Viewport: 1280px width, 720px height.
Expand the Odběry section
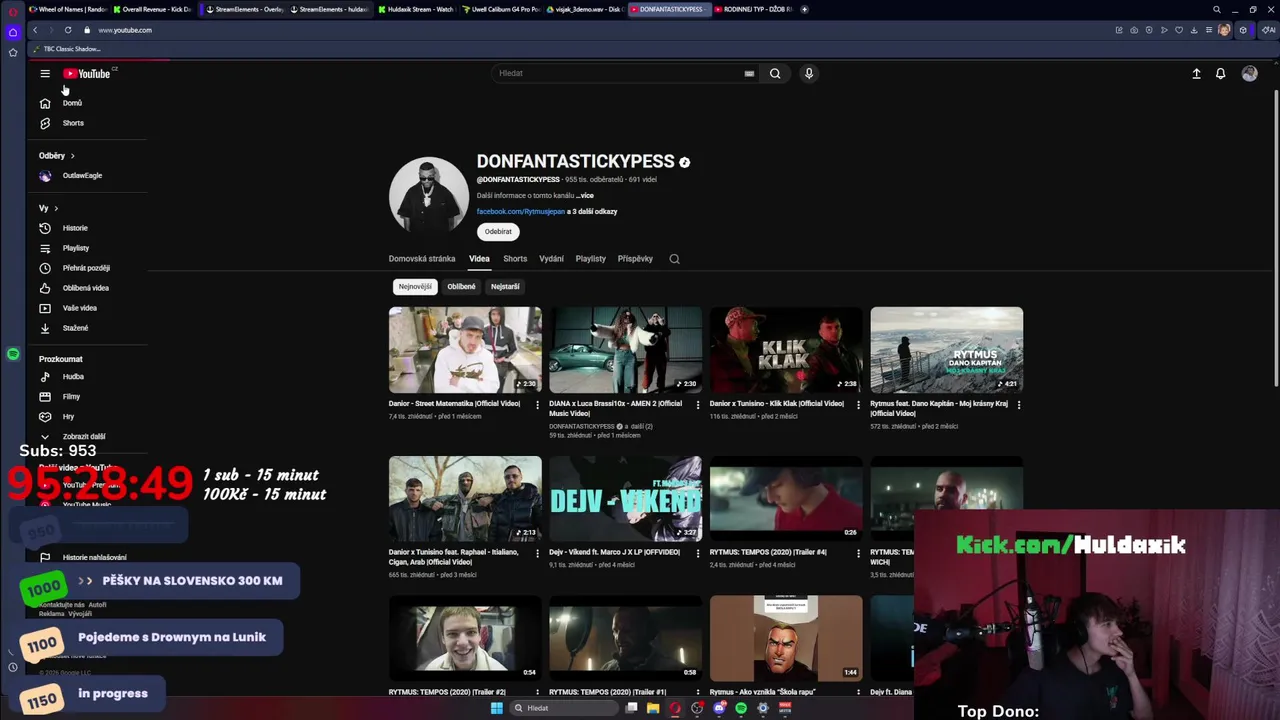[57, 156]
